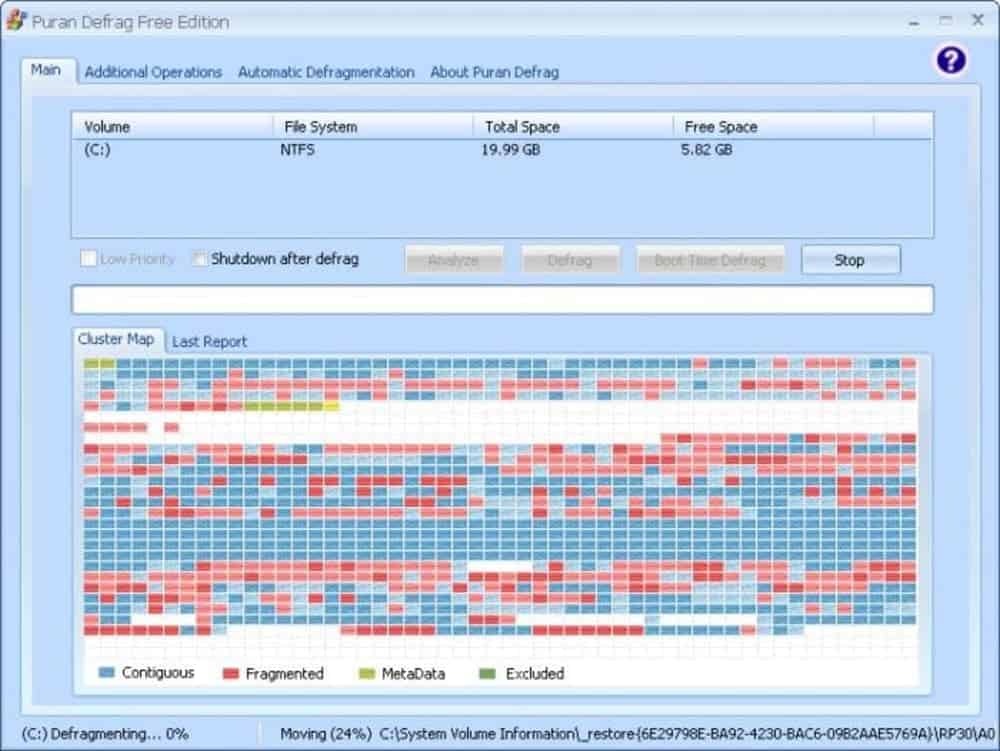Open the Additional Operations tab
This screenshot has height=751, width=1000.
153,72
